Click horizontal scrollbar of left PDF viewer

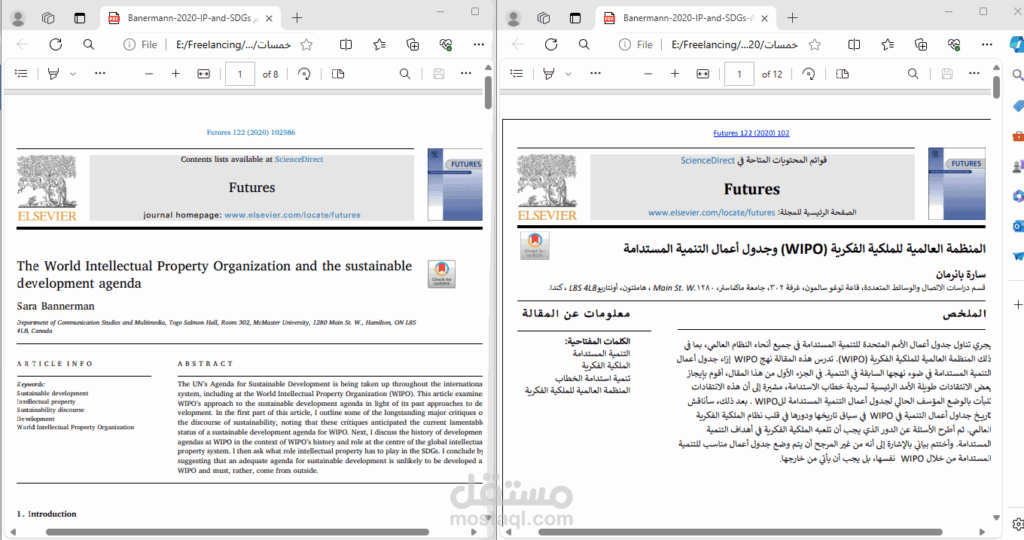[237, 532]
